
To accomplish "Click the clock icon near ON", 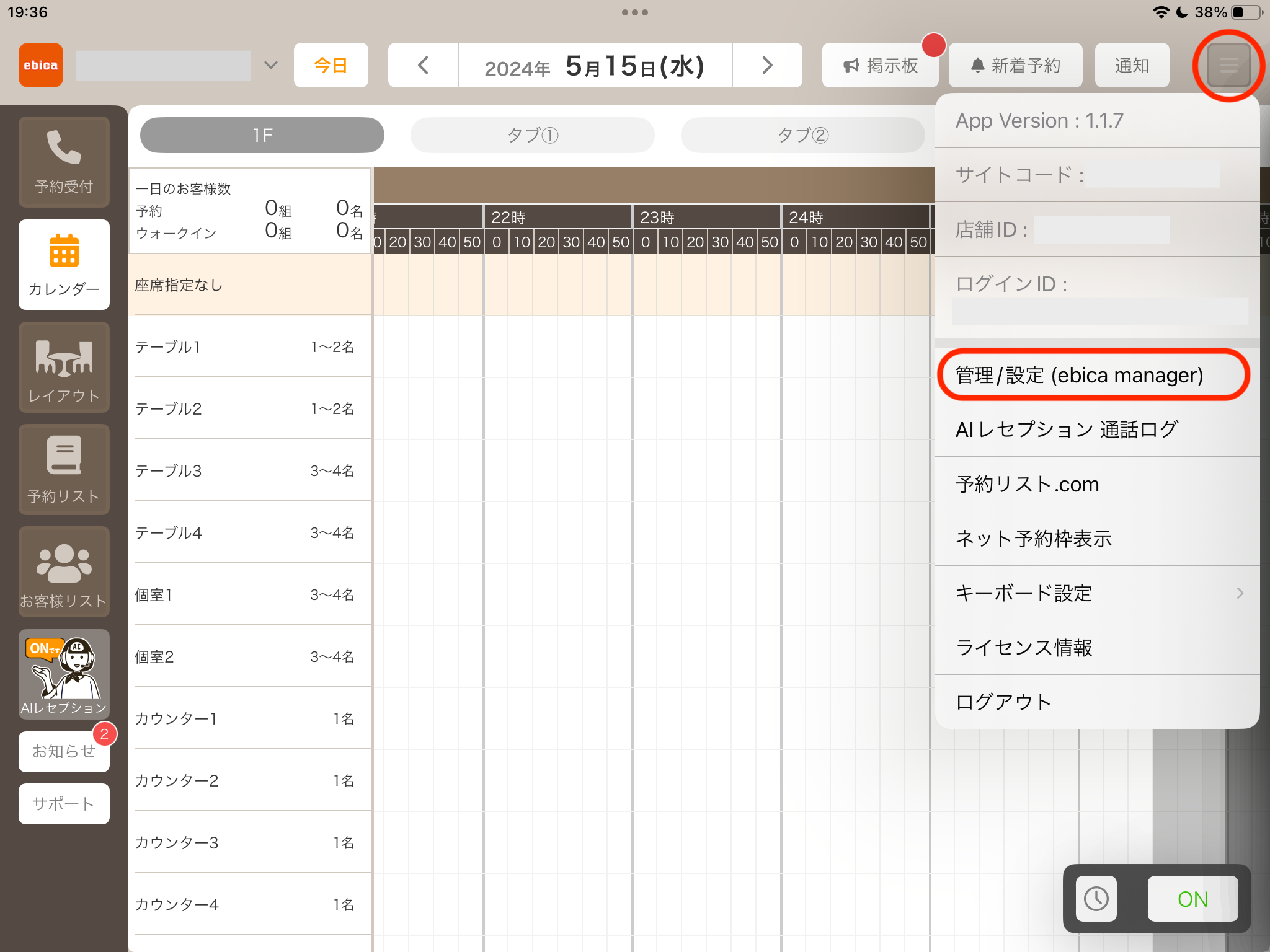I will pos(1096,899).
